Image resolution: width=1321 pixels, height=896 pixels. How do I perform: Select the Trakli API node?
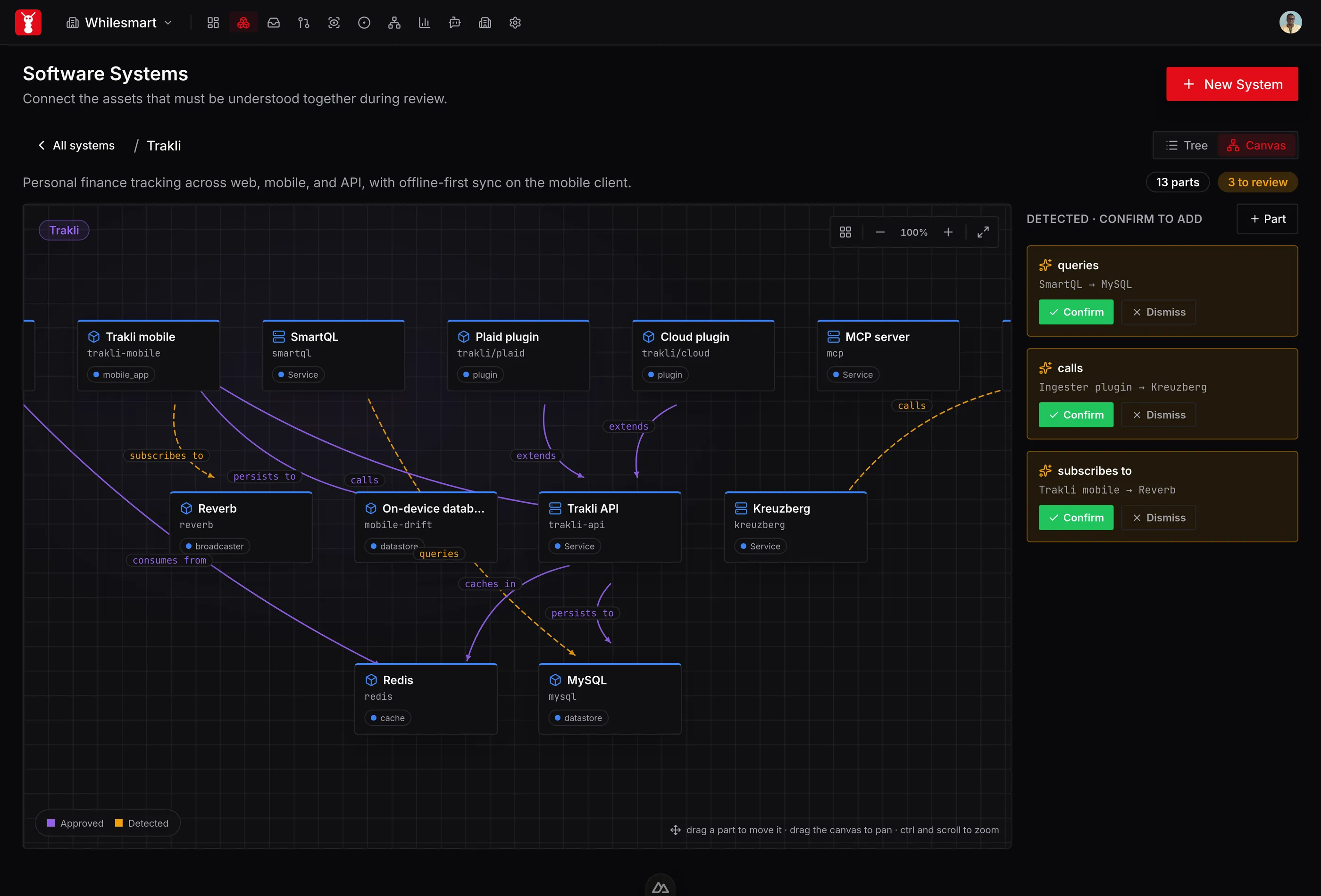coord(610,527)
